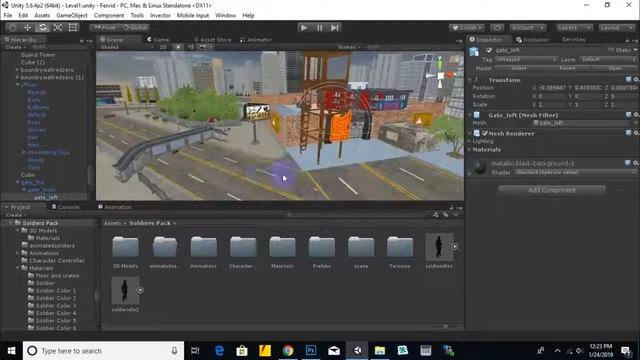
Task: Switch to the Animation tab
Action: pos(115,207)
